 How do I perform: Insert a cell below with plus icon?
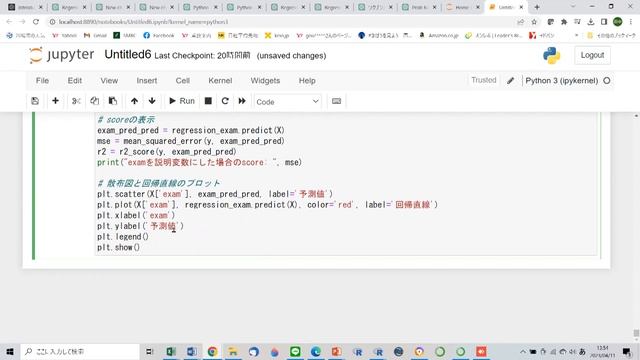(x=56, y=101)
